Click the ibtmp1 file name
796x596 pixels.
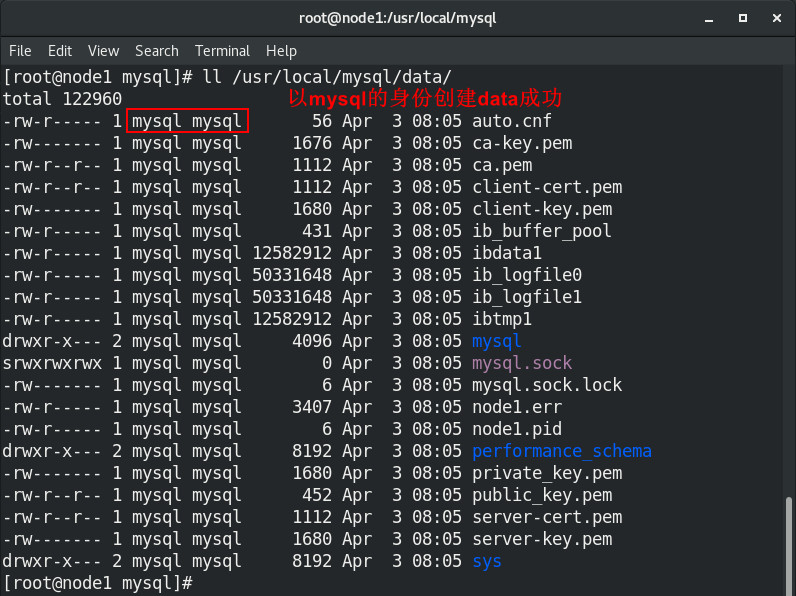coord(502,319)
